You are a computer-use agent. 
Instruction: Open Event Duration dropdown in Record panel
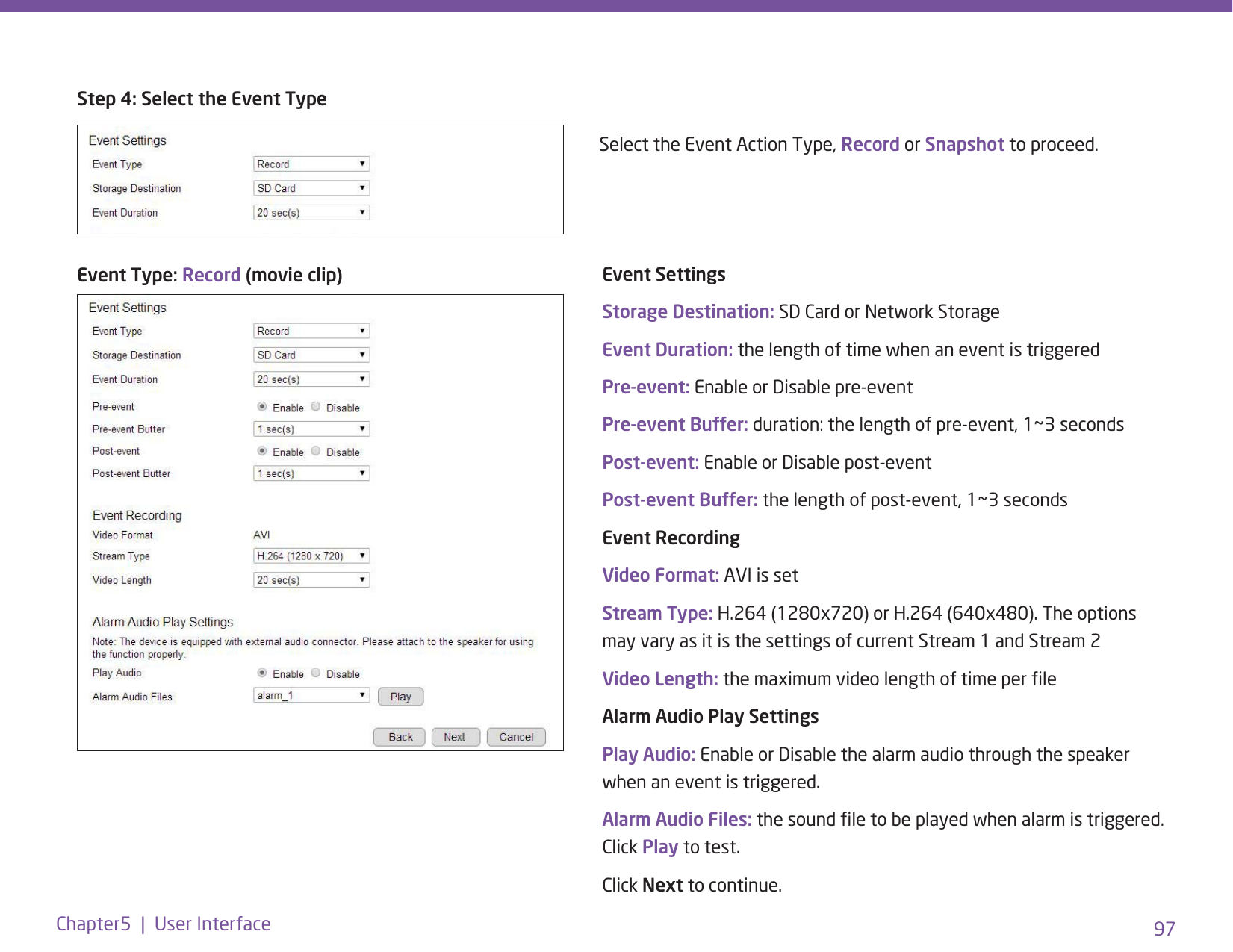(311, 379)
